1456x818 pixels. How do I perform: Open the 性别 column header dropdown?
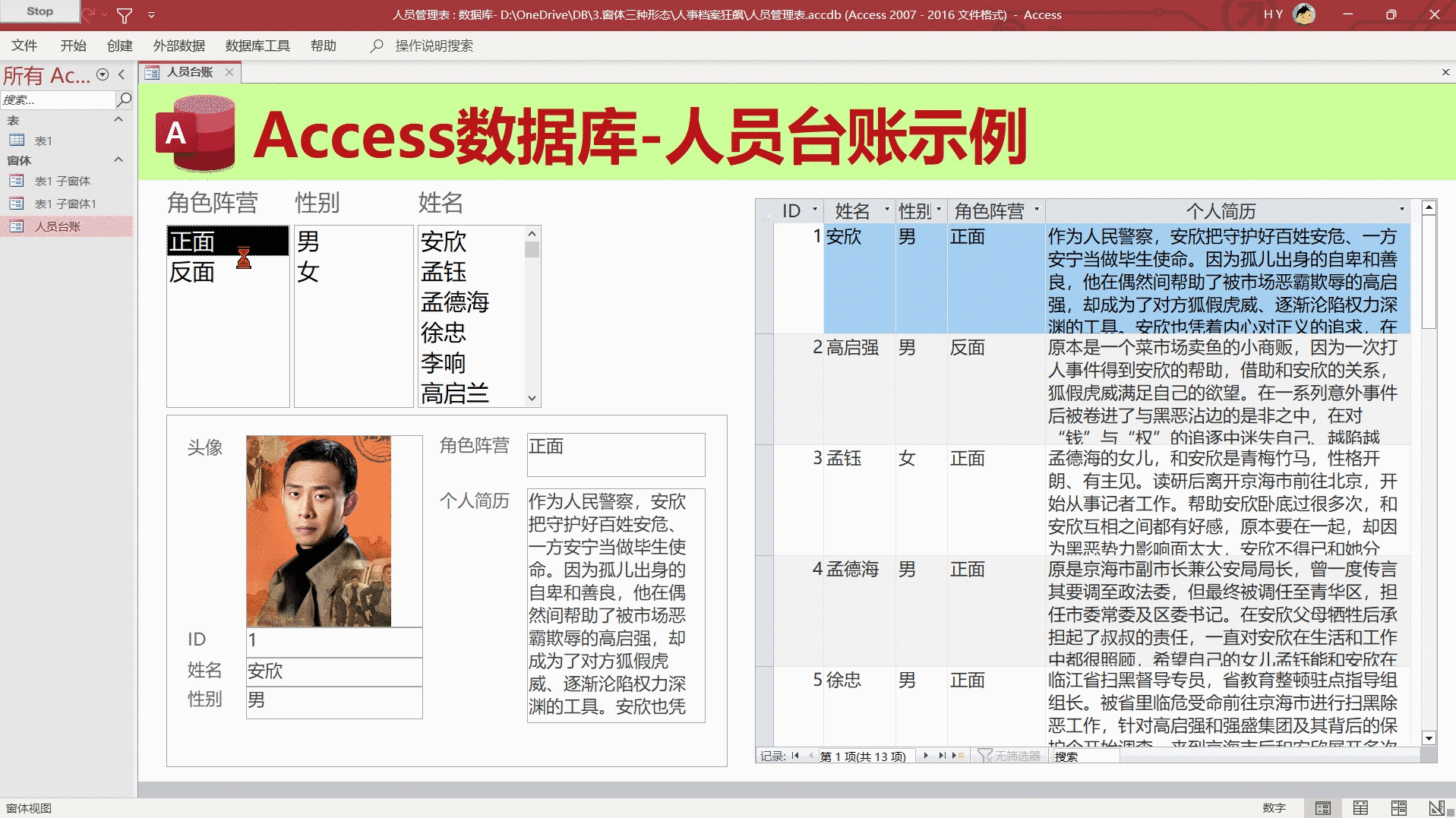click(x=939, y=210)
